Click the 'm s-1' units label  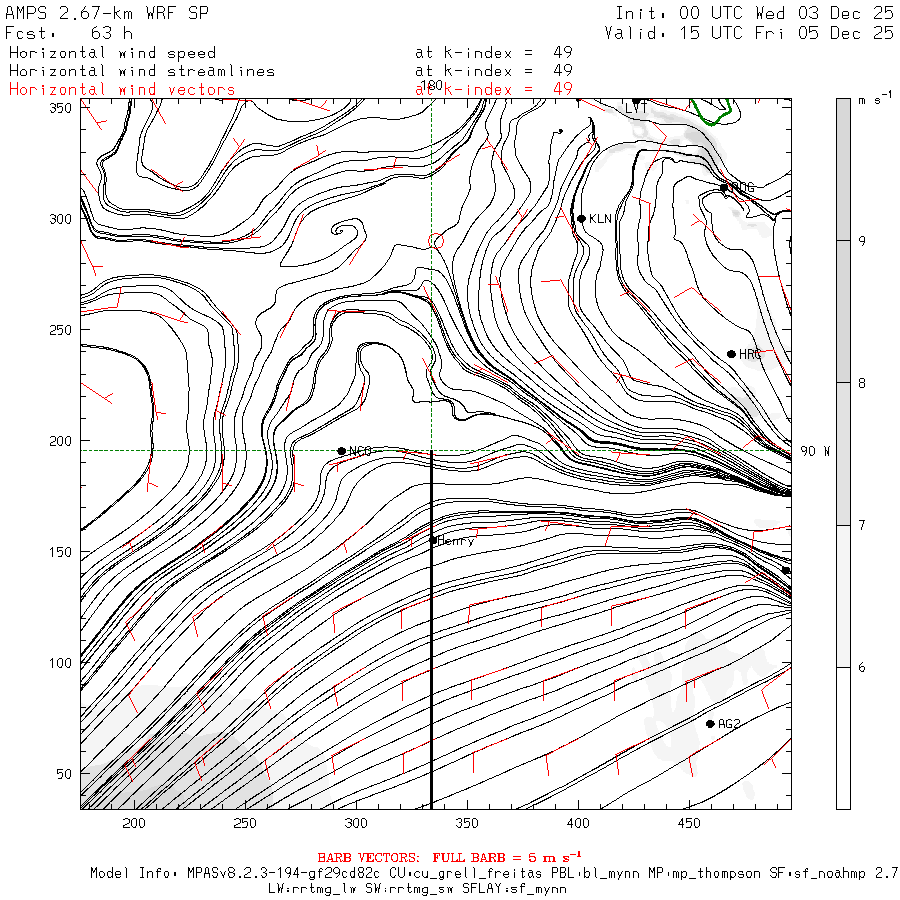tap(875, 98)
